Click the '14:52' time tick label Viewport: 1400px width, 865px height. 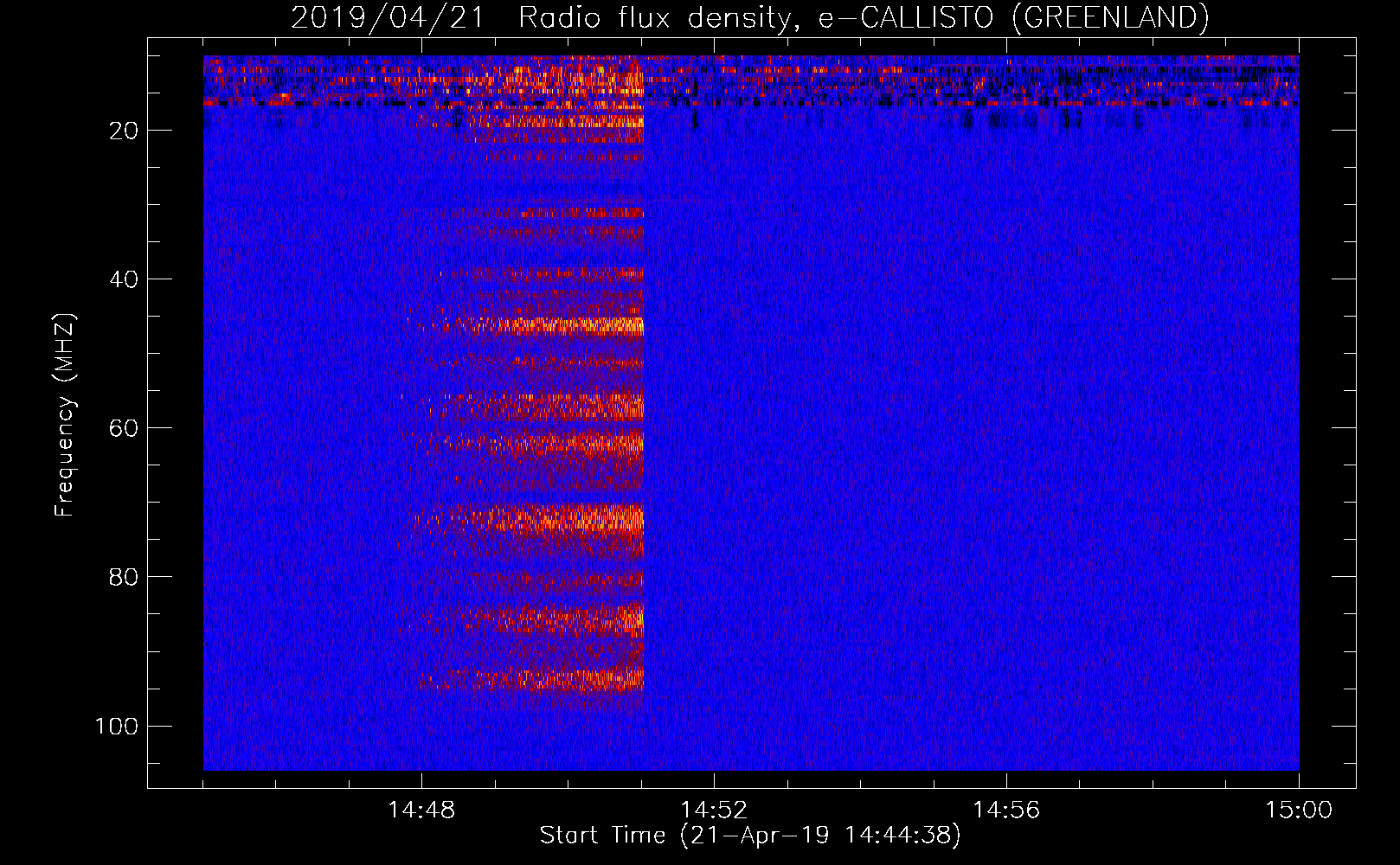(714, 810)
